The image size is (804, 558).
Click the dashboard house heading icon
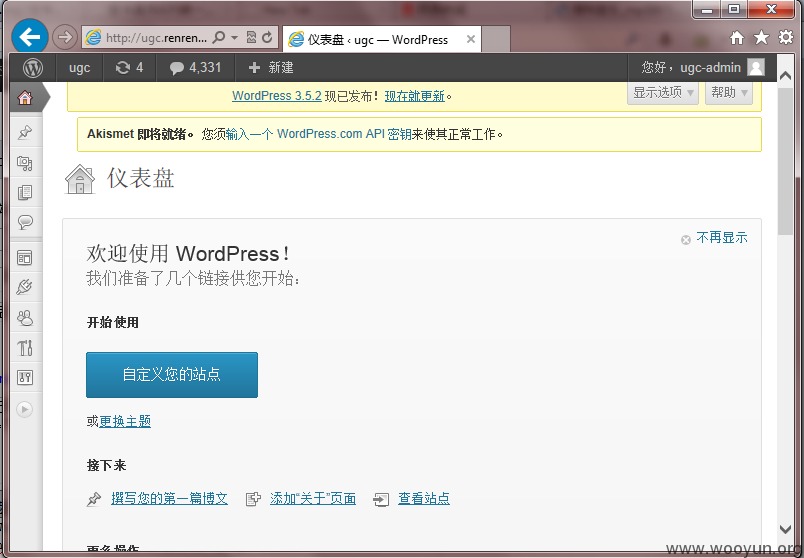pyautogui.click(x=80, y=179)
